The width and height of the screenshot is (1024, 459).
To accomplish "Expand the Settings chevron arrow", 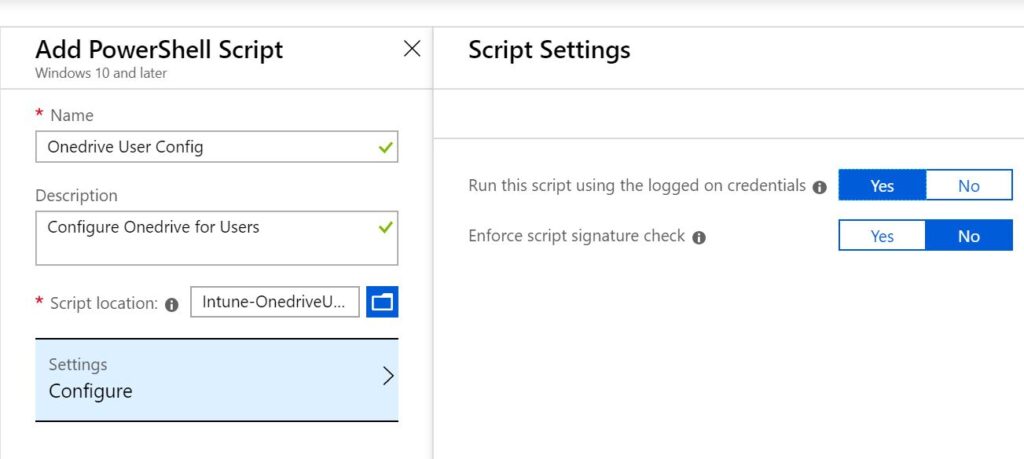I will coord(388,376).
